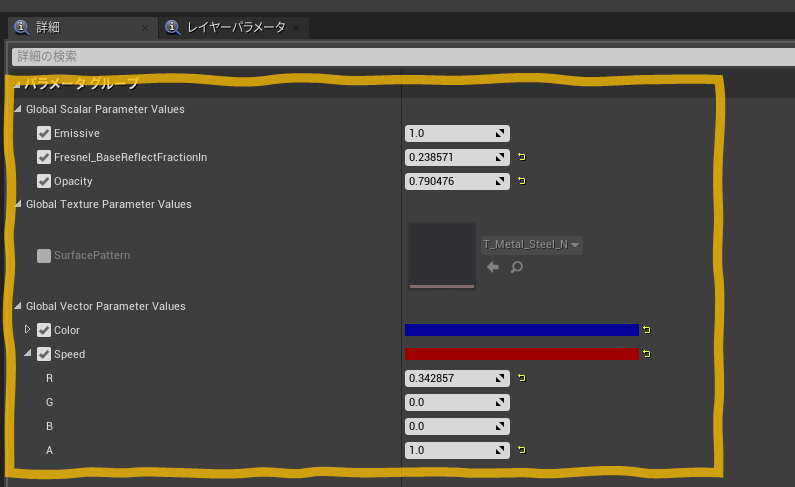Open the T_Metal_Steel_N texture dropdown
The image size is (795, 487).
(531, 245)
